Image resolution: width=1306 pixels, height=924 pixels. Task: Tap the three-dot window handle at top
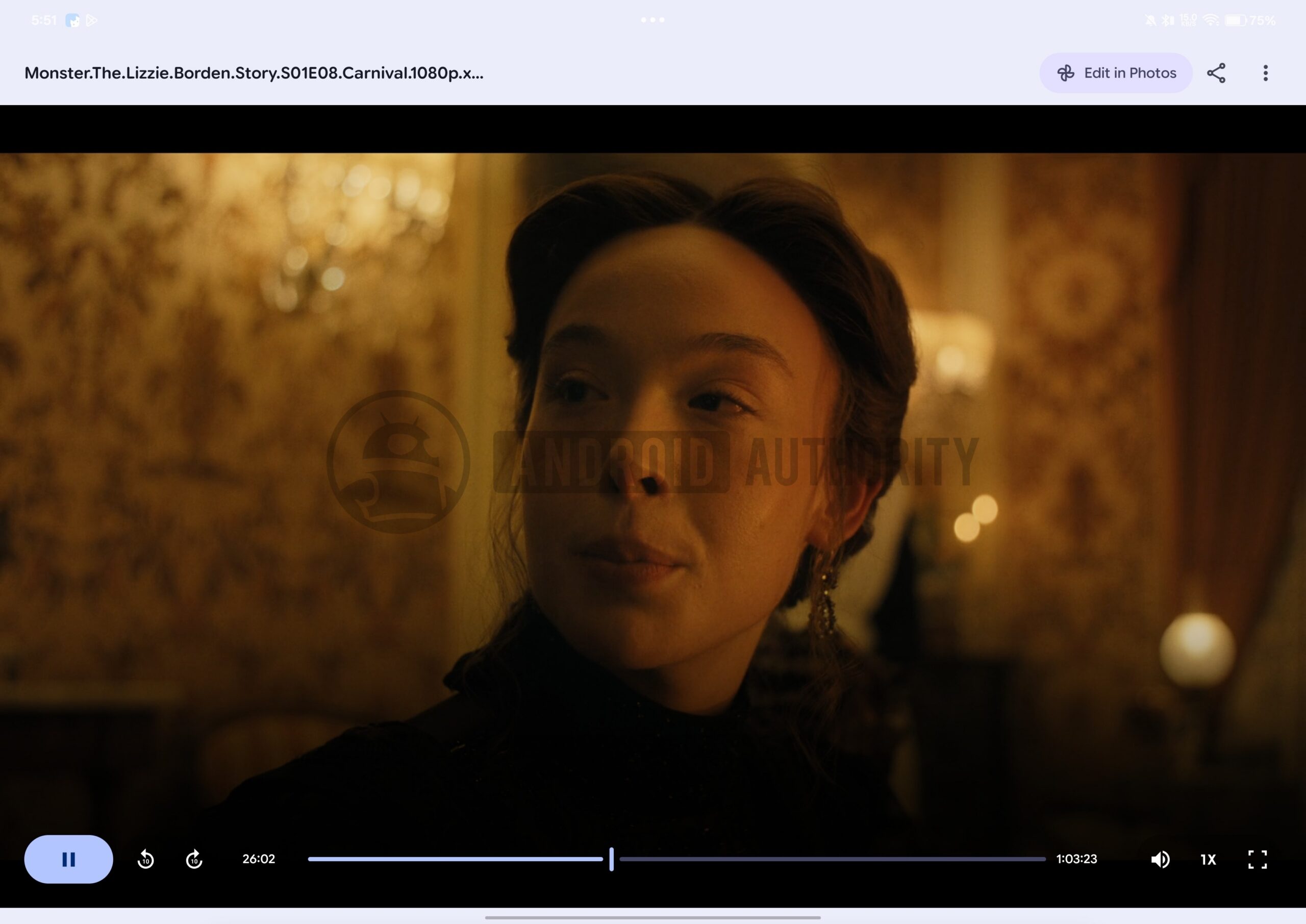(x=652, y=20)
